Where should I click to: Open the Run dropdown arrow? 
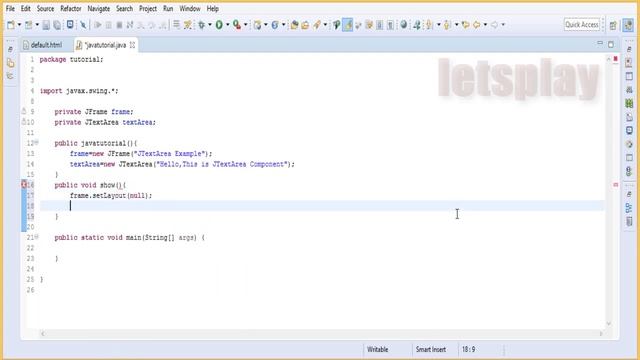click(227, 25)
